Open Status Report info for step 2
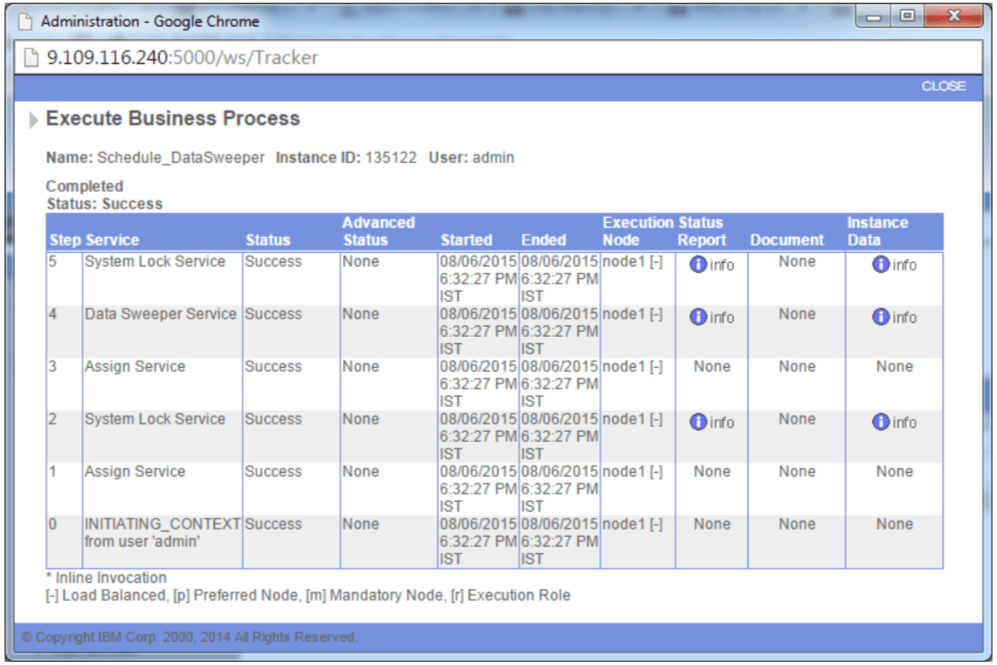Image resolution: width=997 pixels, height=665 pixels. tap(712, 422)
